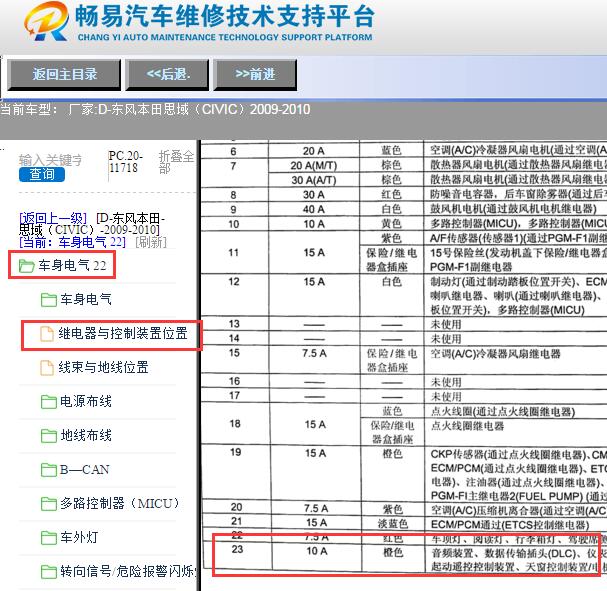Image resolution: width=607 pixels, height=591 pixels.
Task: Click folder icon beside 地线布线
Action: tap(49, 436)
